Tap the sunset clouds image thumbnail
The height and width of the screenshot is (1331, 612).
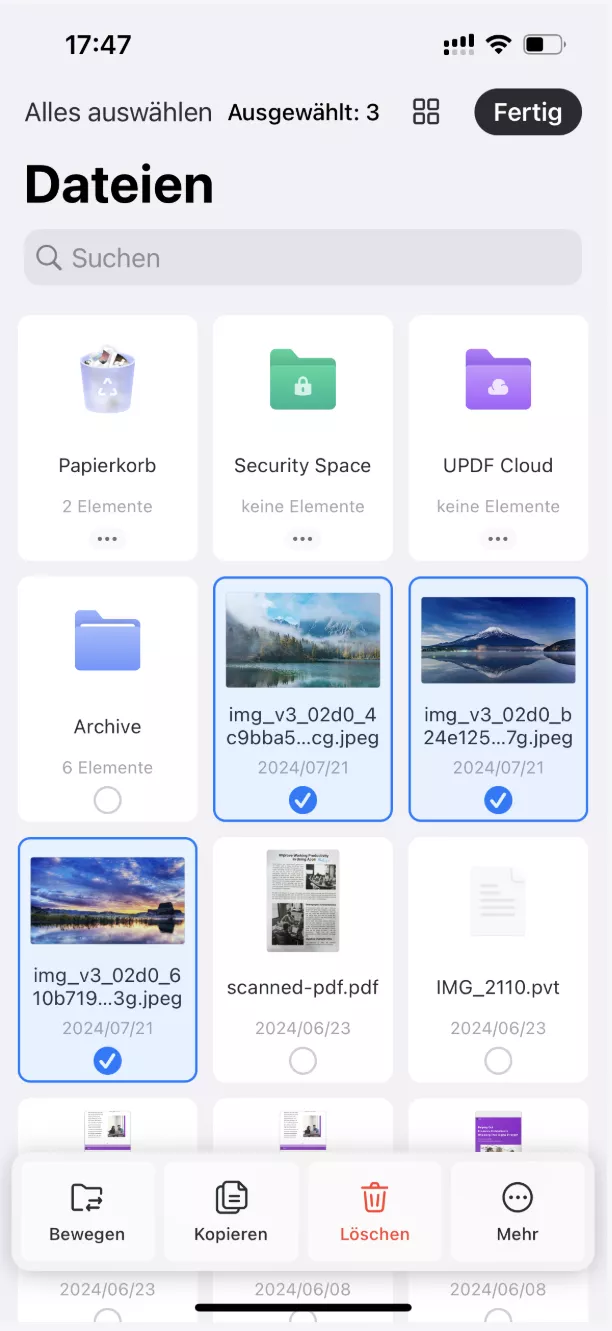point(107,901)
